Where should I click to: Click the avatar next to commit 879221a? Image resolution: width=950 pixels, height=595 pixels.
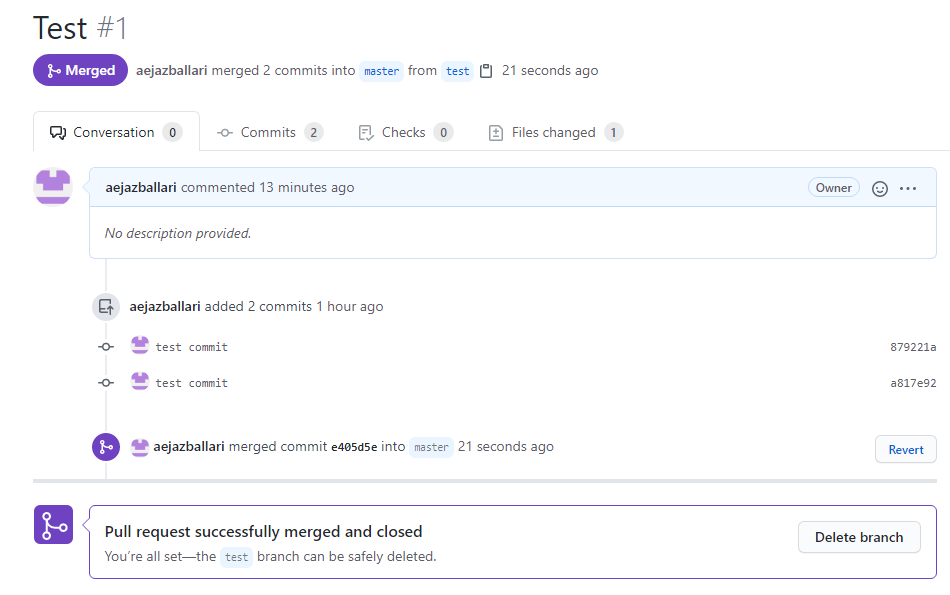pyautogui.click(x=139, y=345)
